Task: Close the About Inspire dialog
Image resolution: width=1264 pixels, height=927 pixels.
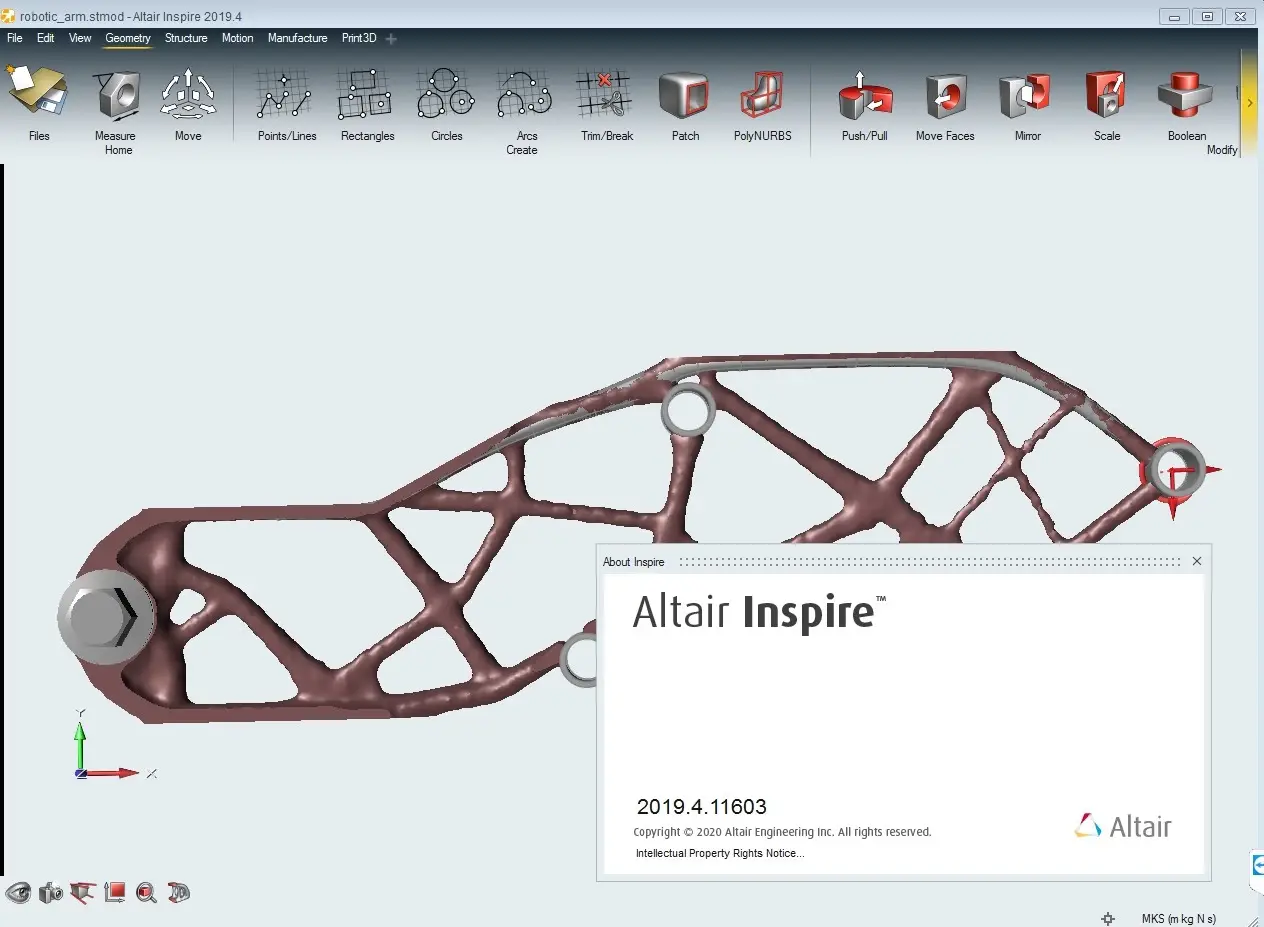Action: 1197,561
